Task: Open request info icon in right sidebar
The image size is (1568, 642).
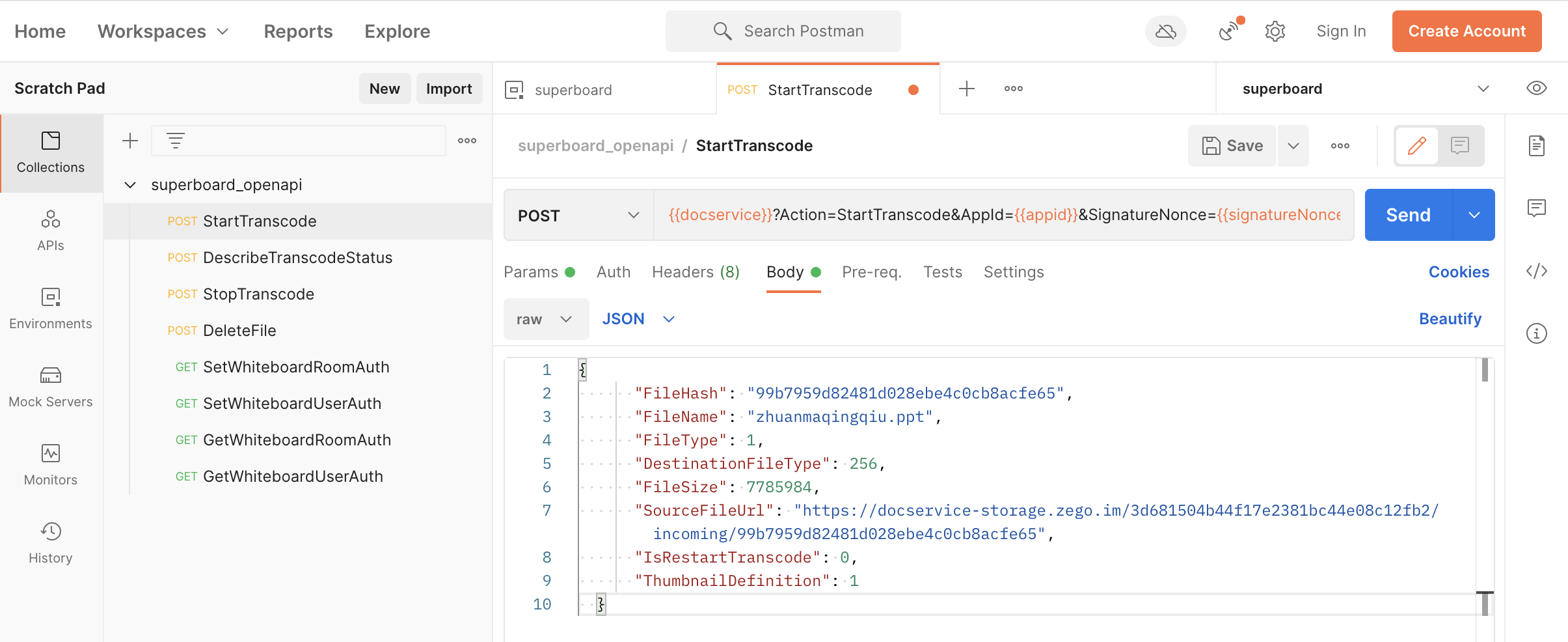Action: point(1537,333)
